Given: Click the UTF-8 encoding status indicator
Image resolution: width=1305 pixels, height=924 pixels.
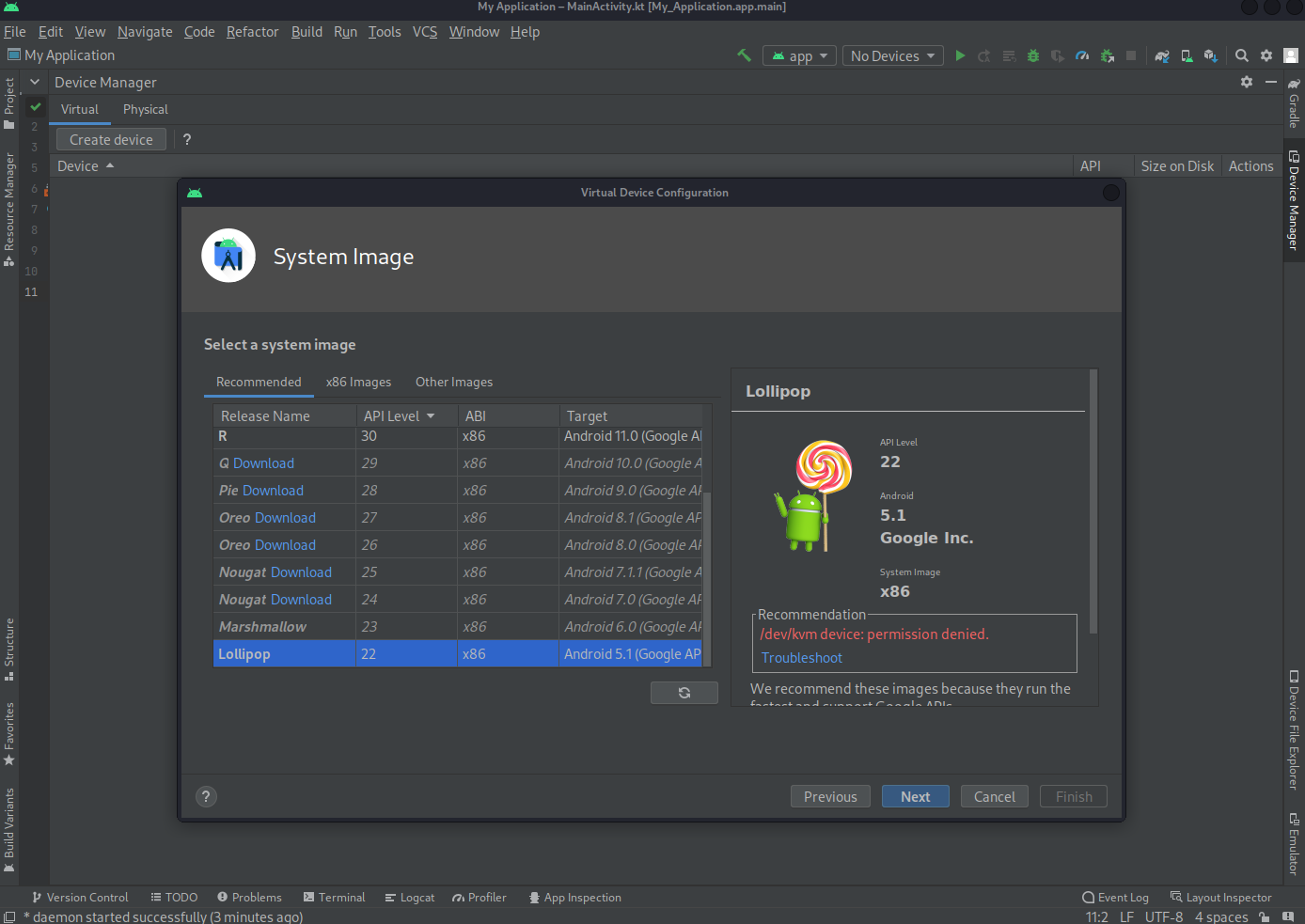Looking at the screenshot, I should click(x=1164, y=916).
